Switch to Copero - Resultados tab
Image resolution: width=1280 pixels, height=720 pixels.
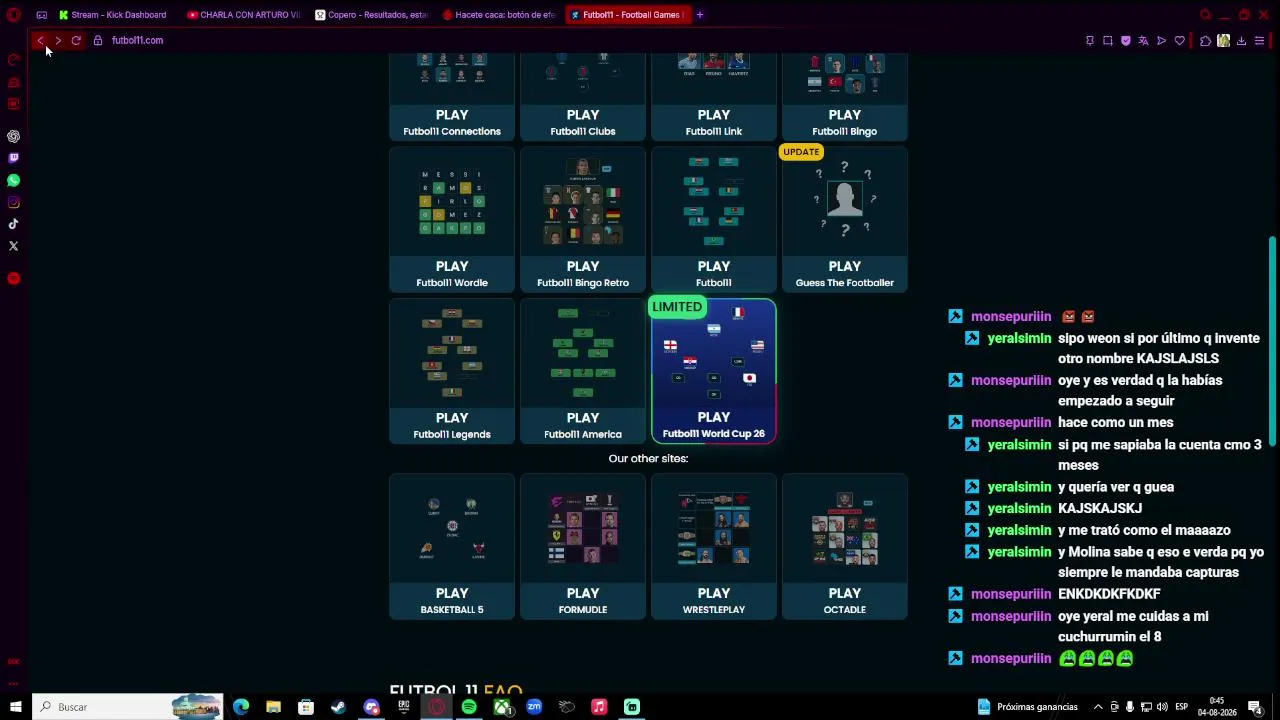[x=372, y=15]
